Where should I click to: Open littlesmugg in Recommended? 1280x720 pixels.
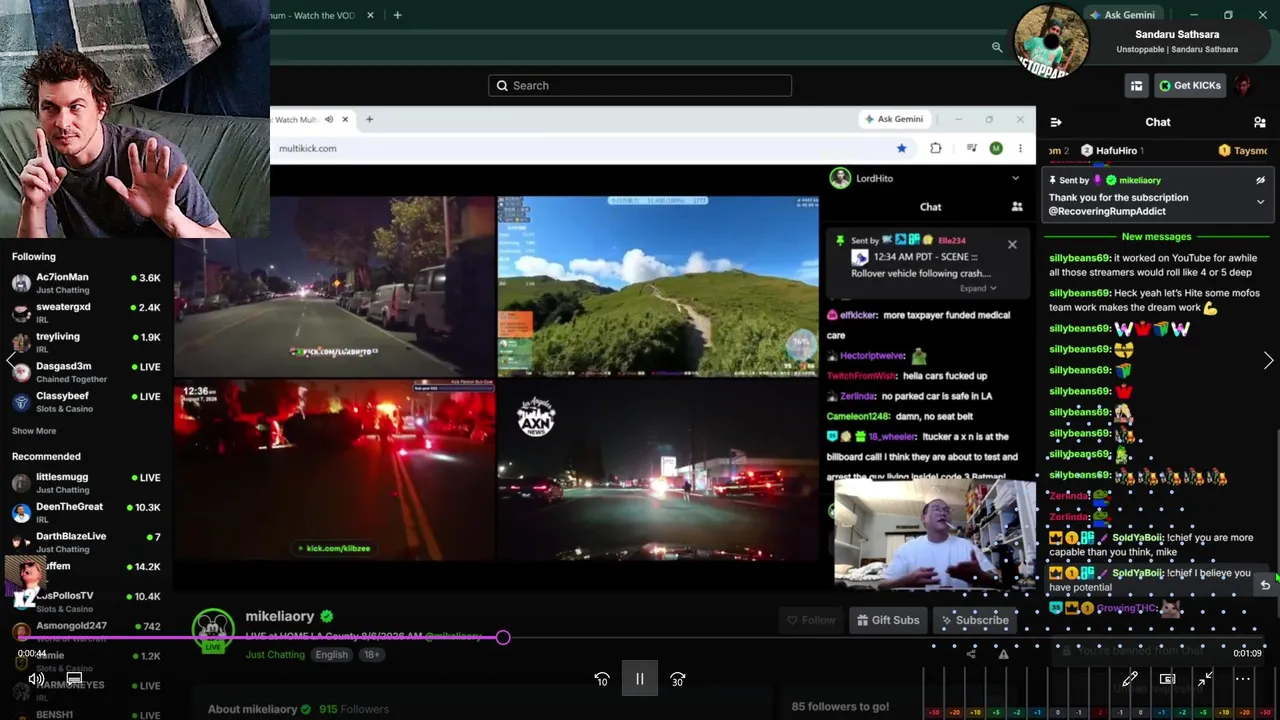[x=86, y=483]
